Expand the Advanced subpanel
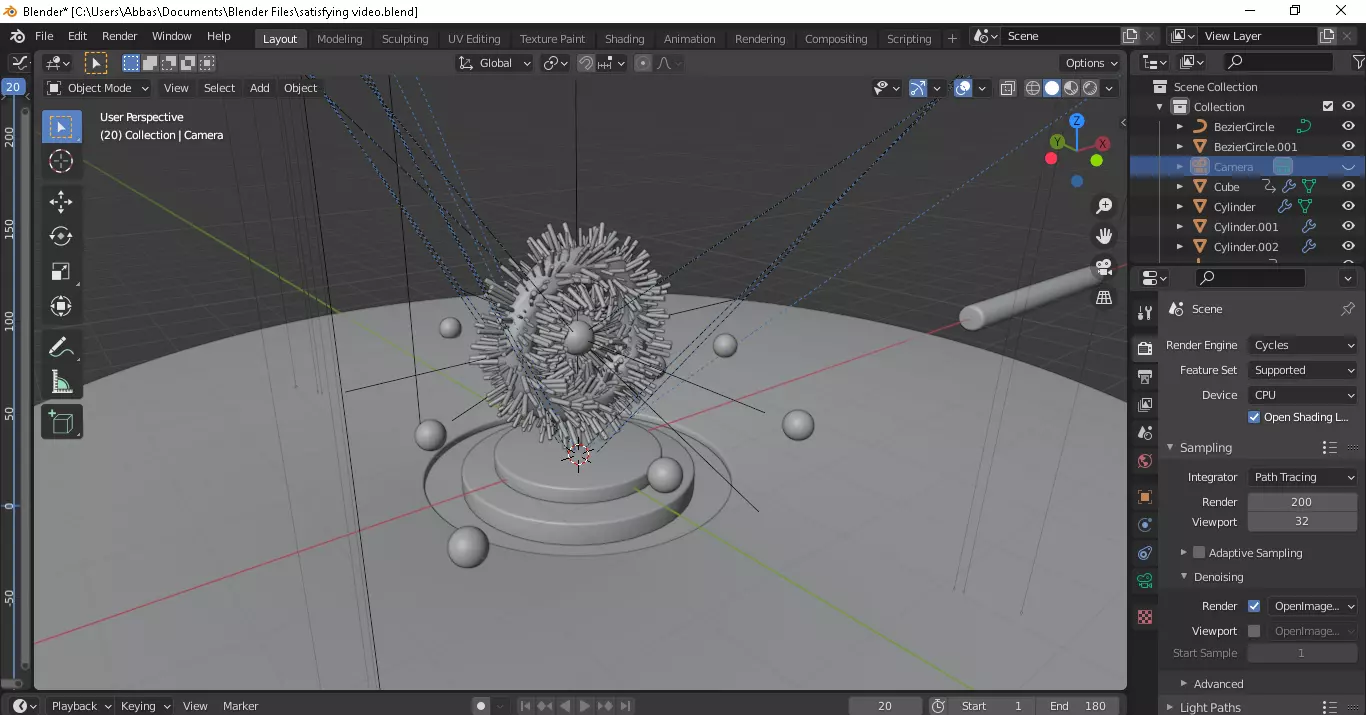1366x715 pixels. [1218, 684]
